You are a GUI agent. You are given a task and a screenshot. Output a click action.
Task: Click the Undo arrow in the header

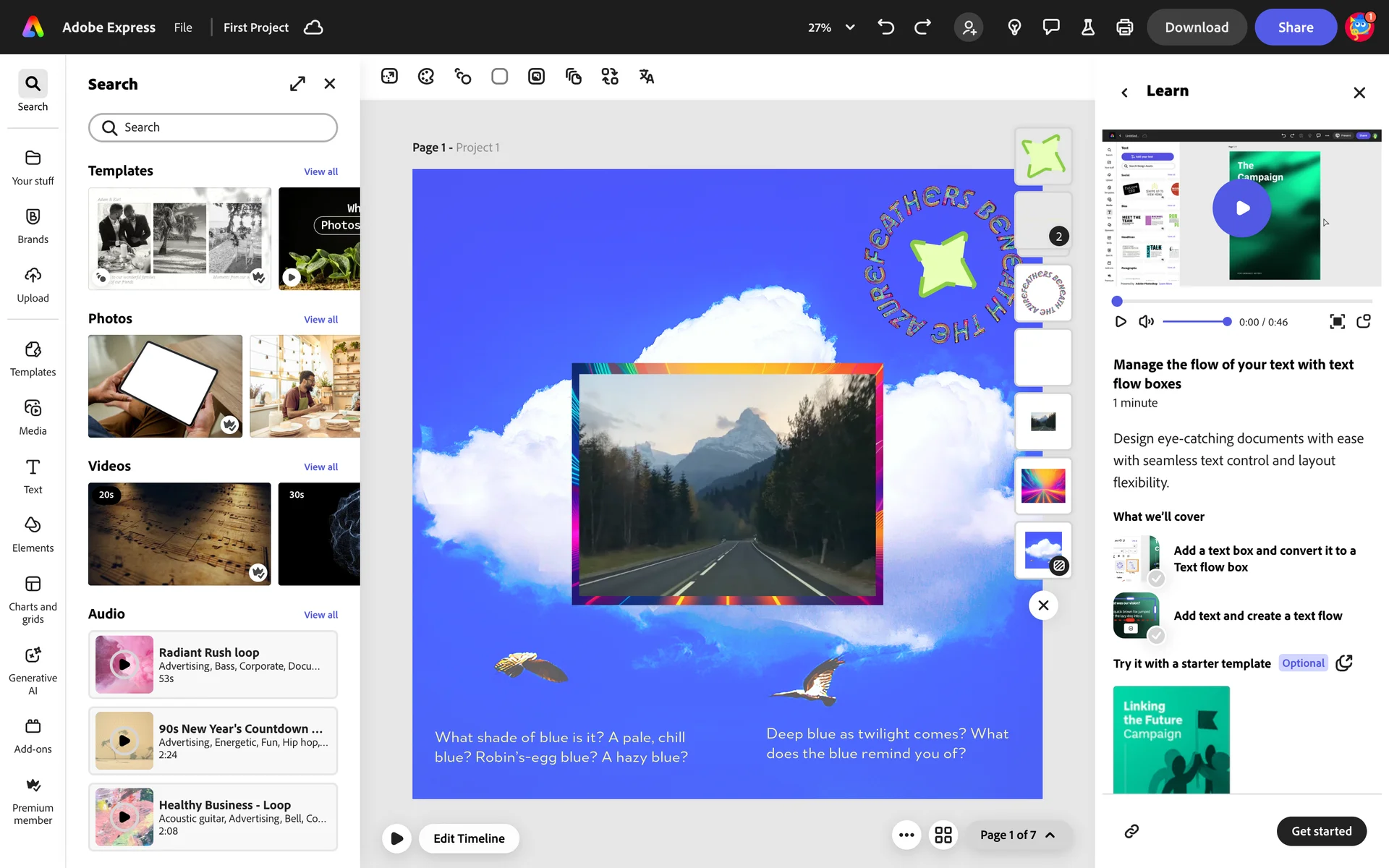click(x=885, y=27)
